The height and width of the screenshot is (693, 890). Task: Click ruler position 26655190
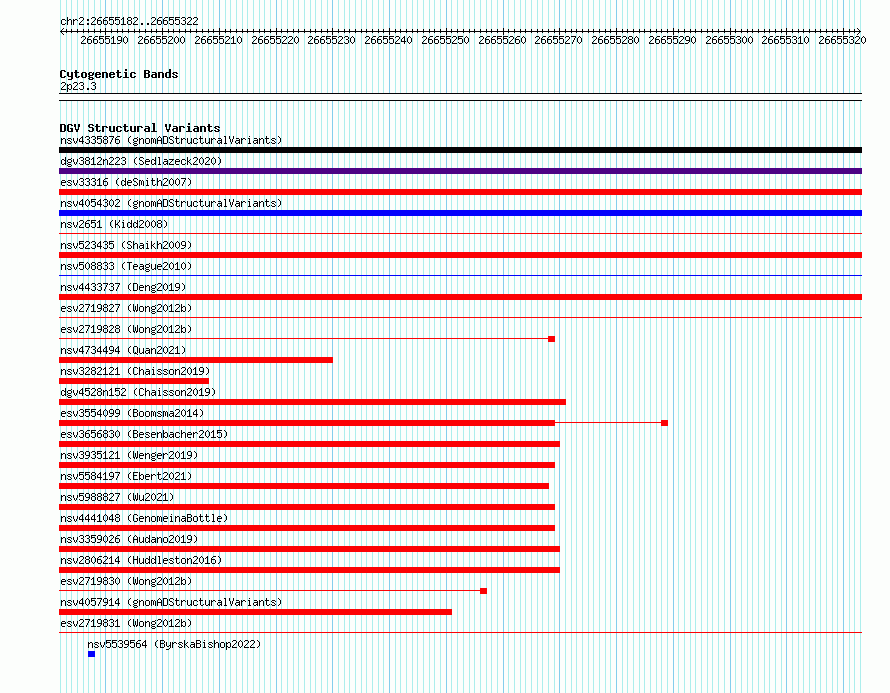coord(104,40)
